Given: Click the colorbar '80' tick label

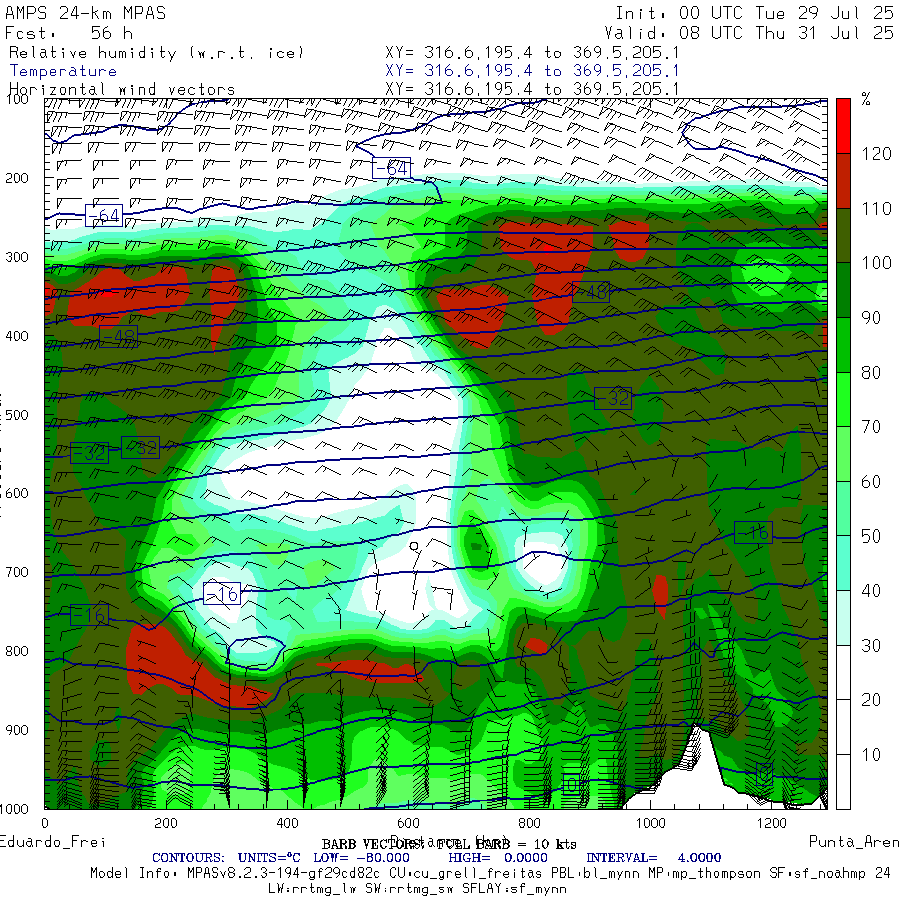Looking at the screenshot, I should pyautogui.click(x=871, y=373).
